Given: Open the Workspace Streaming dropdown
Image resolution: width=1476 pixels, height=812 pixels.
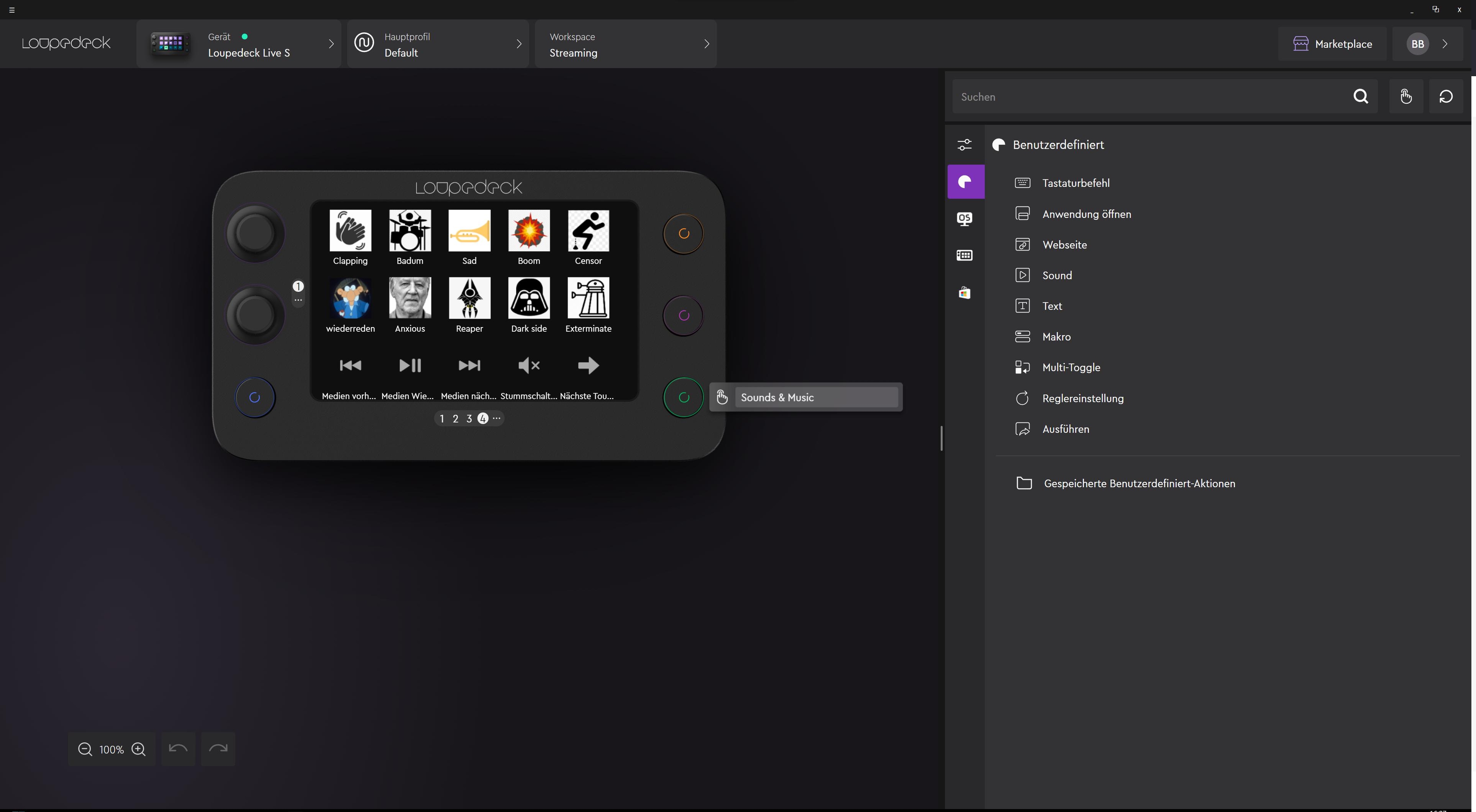Looking at the screenshot, I should click(x=625, y=44).
